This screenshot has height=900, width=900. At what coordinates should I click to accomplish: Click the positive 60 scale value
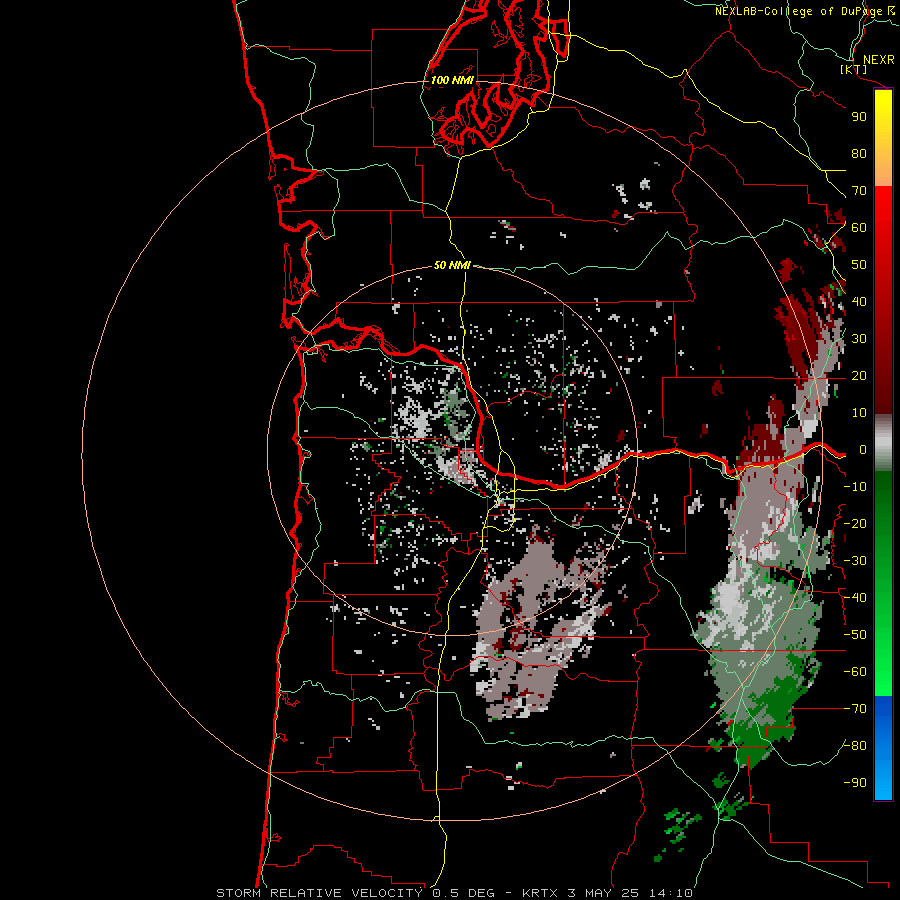coord(859,228)
